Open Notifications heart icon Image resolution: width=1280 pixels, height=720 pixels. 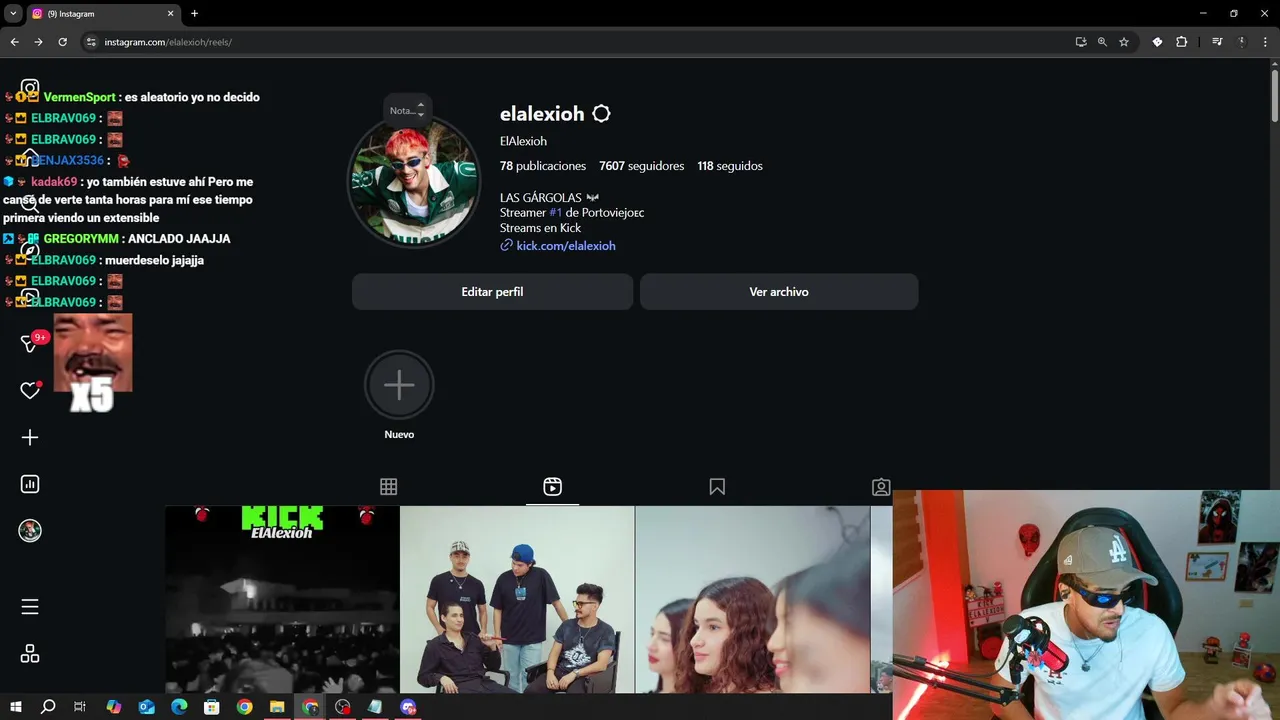30,390
